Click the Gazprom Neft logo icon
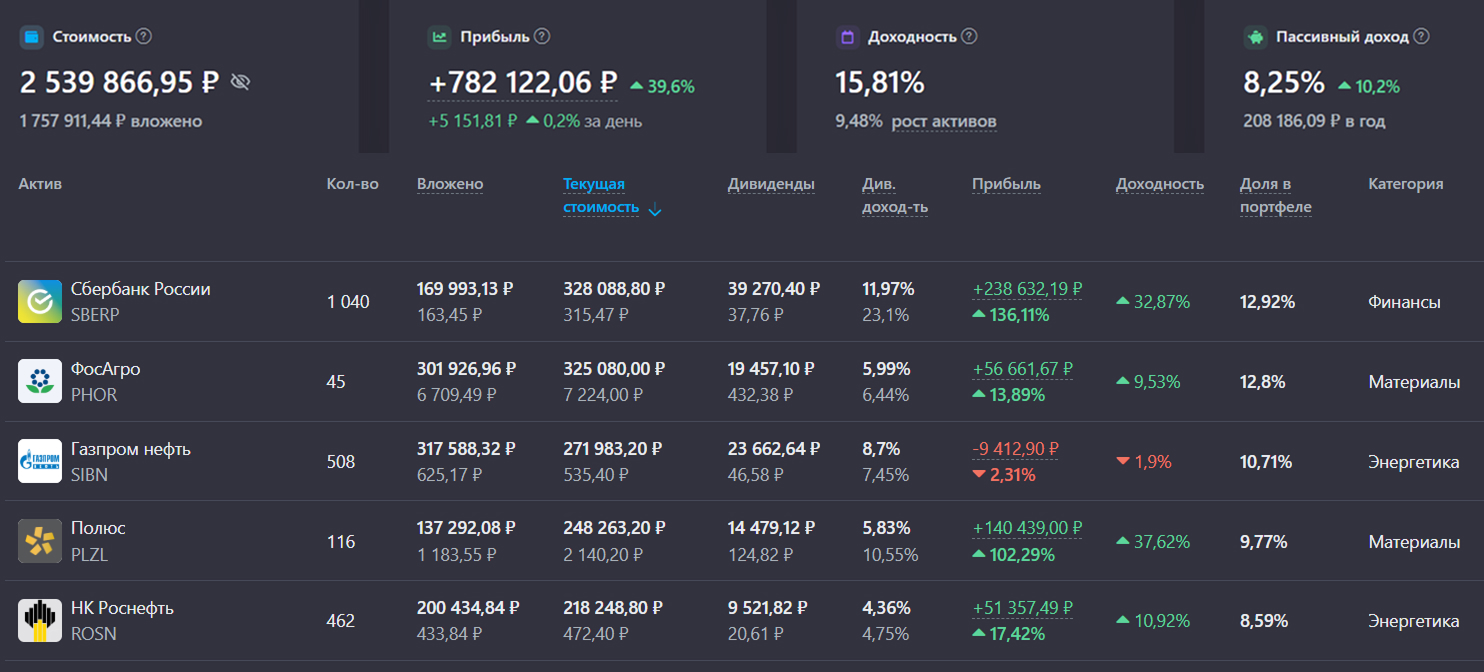1484x672 pixels. click(40, 461)
